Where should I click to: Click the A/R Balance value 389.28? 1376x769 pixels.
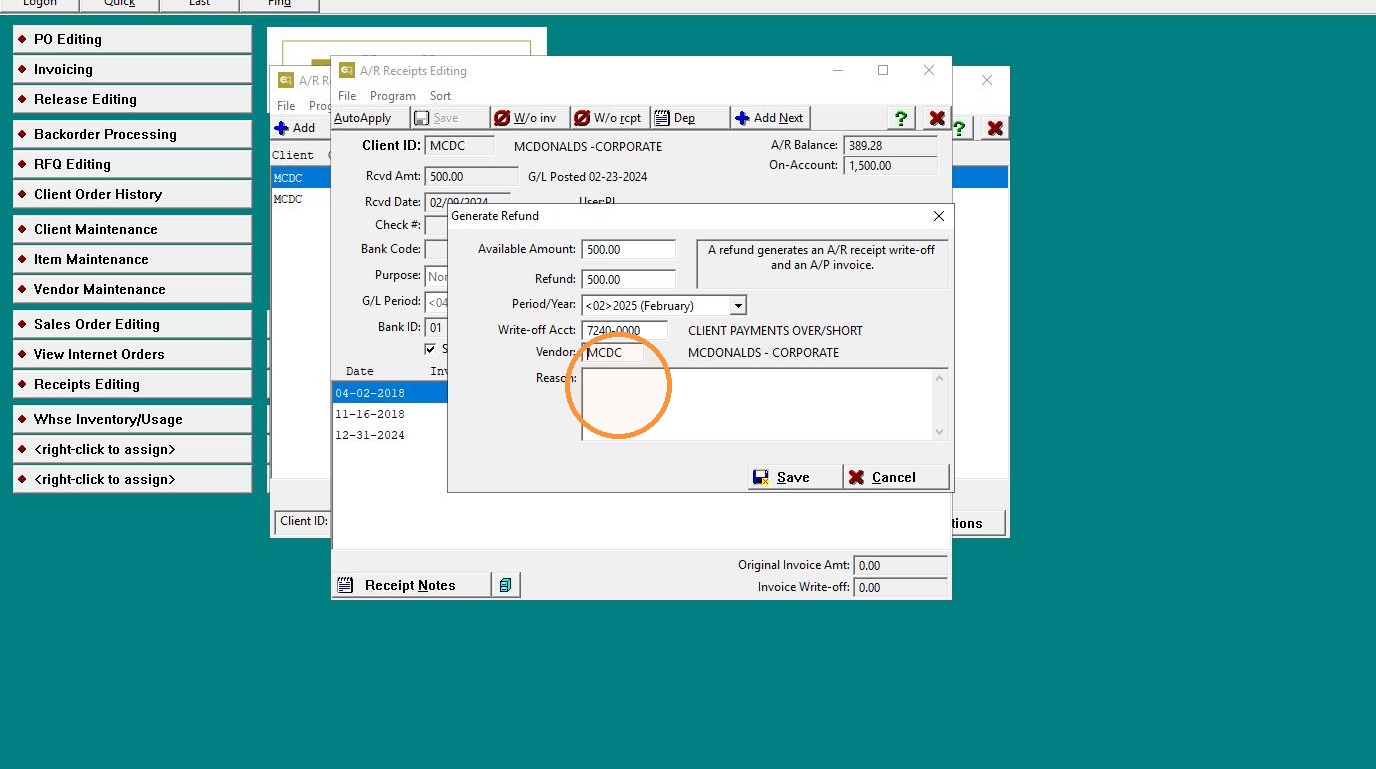point(890,145)
